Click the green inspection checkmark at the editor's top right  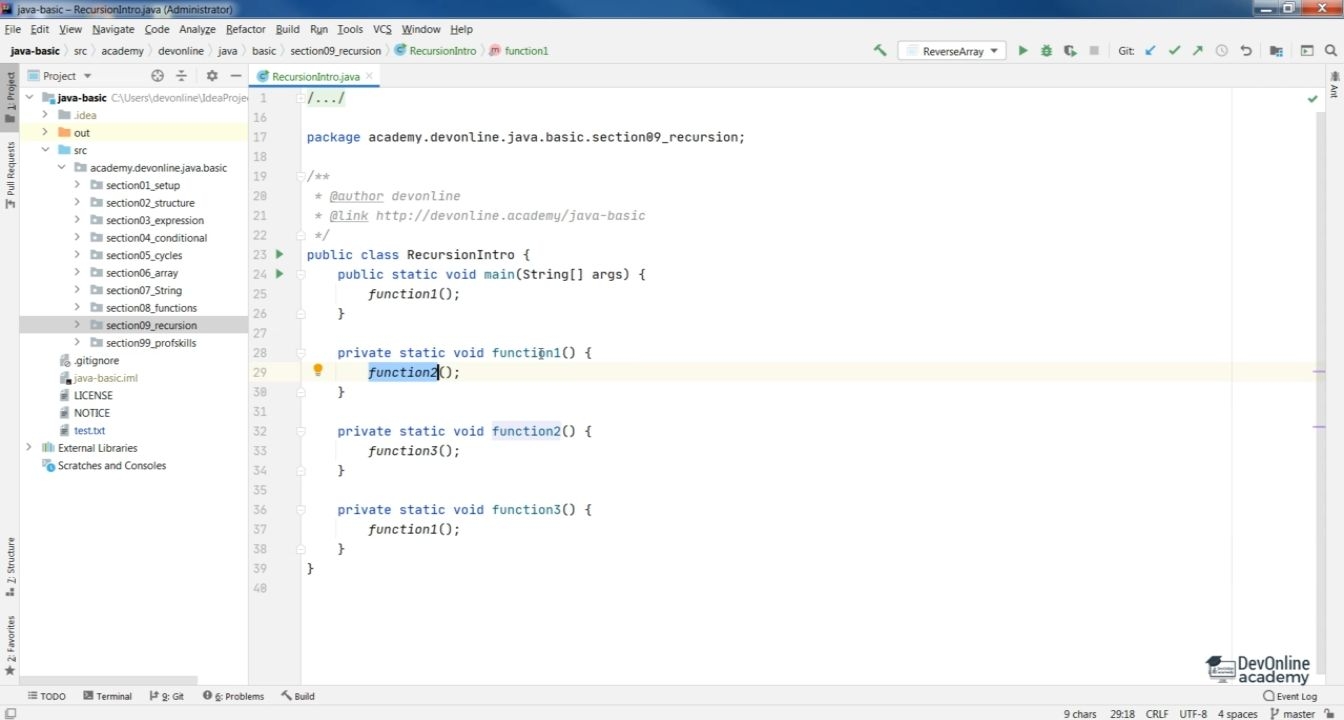click(1312, 98)
